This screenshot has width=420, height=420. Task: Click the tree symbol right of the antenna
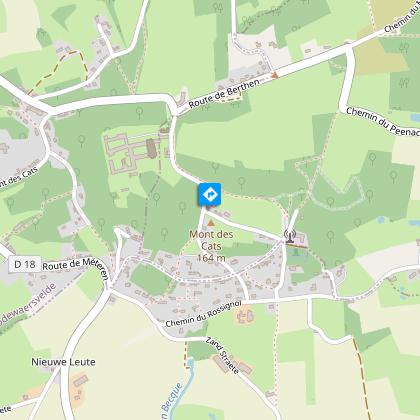[330, 236]
